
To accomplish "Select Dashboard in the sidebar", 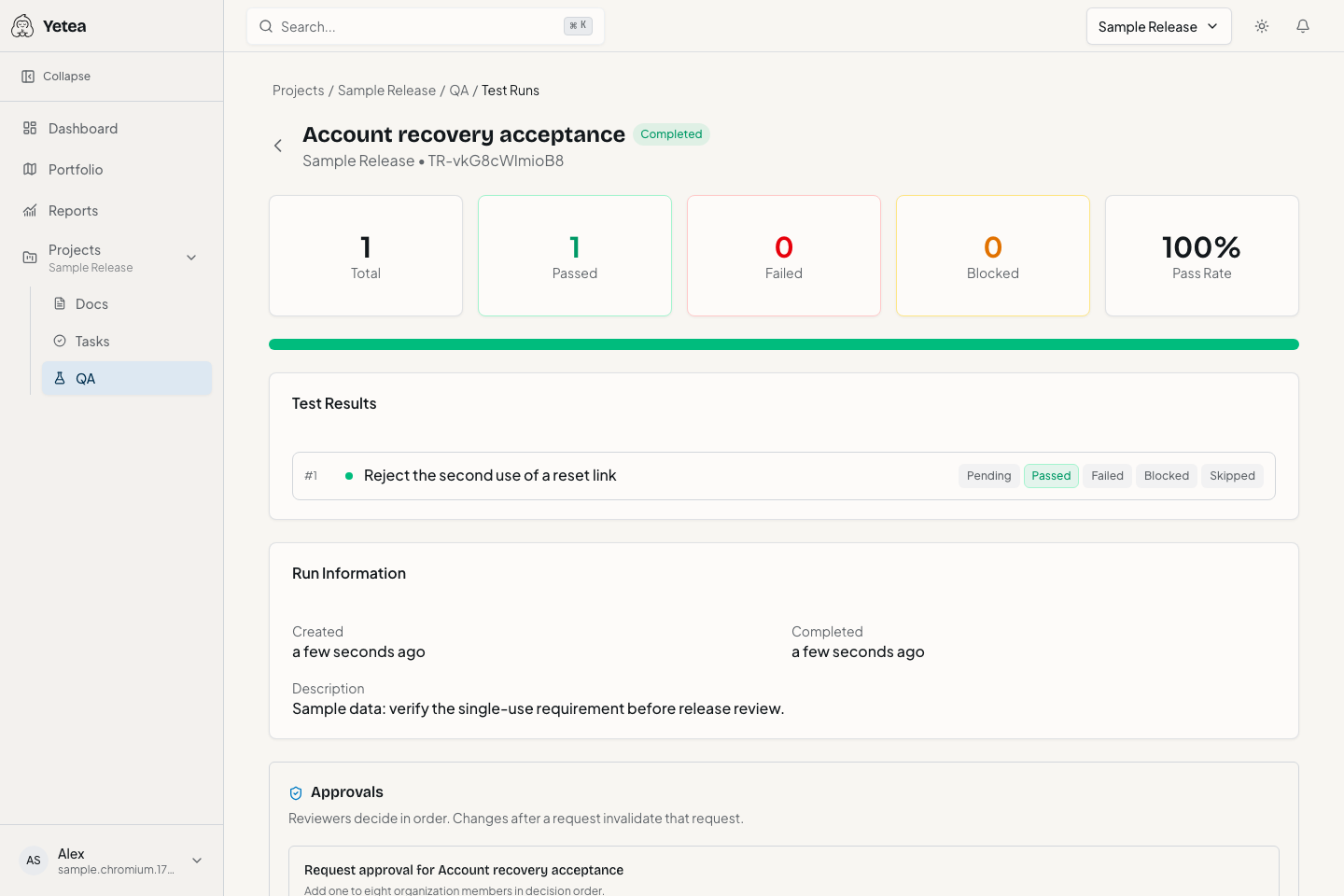I will 112,128.
